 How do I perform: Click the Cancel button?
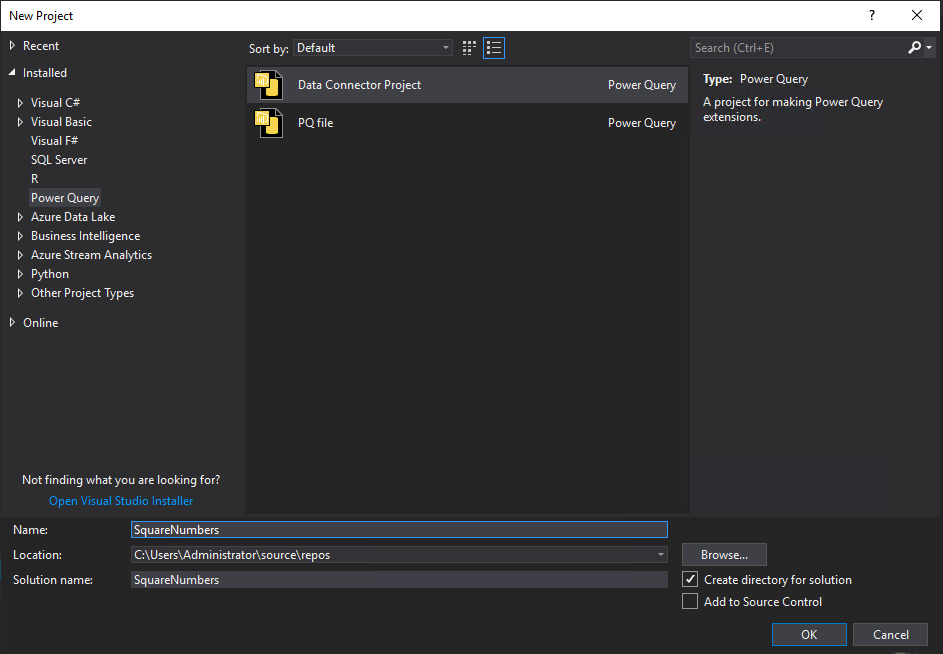[x=891, y=634]
